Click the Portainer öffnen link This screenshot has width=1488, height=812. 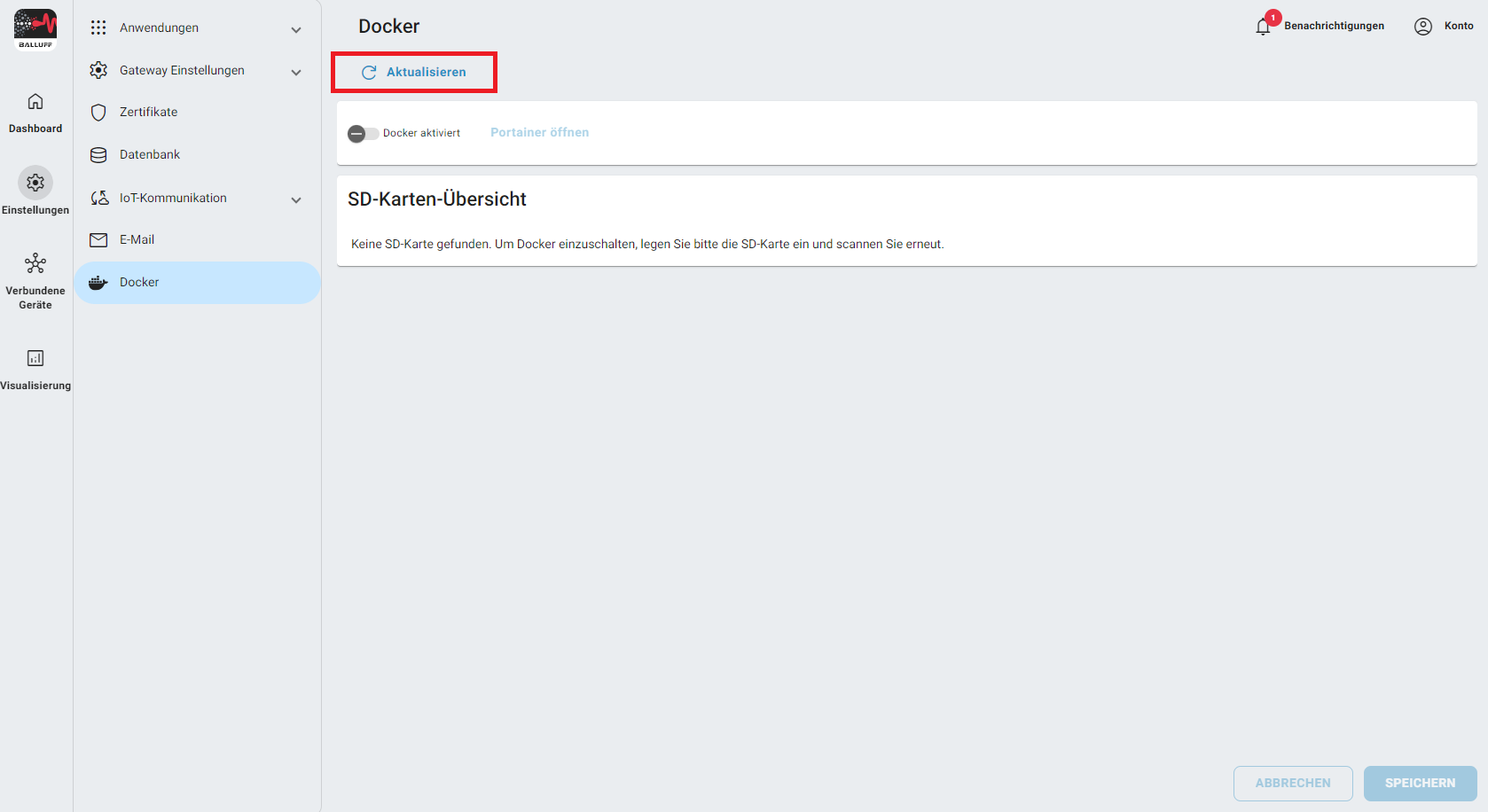point(539,133)
